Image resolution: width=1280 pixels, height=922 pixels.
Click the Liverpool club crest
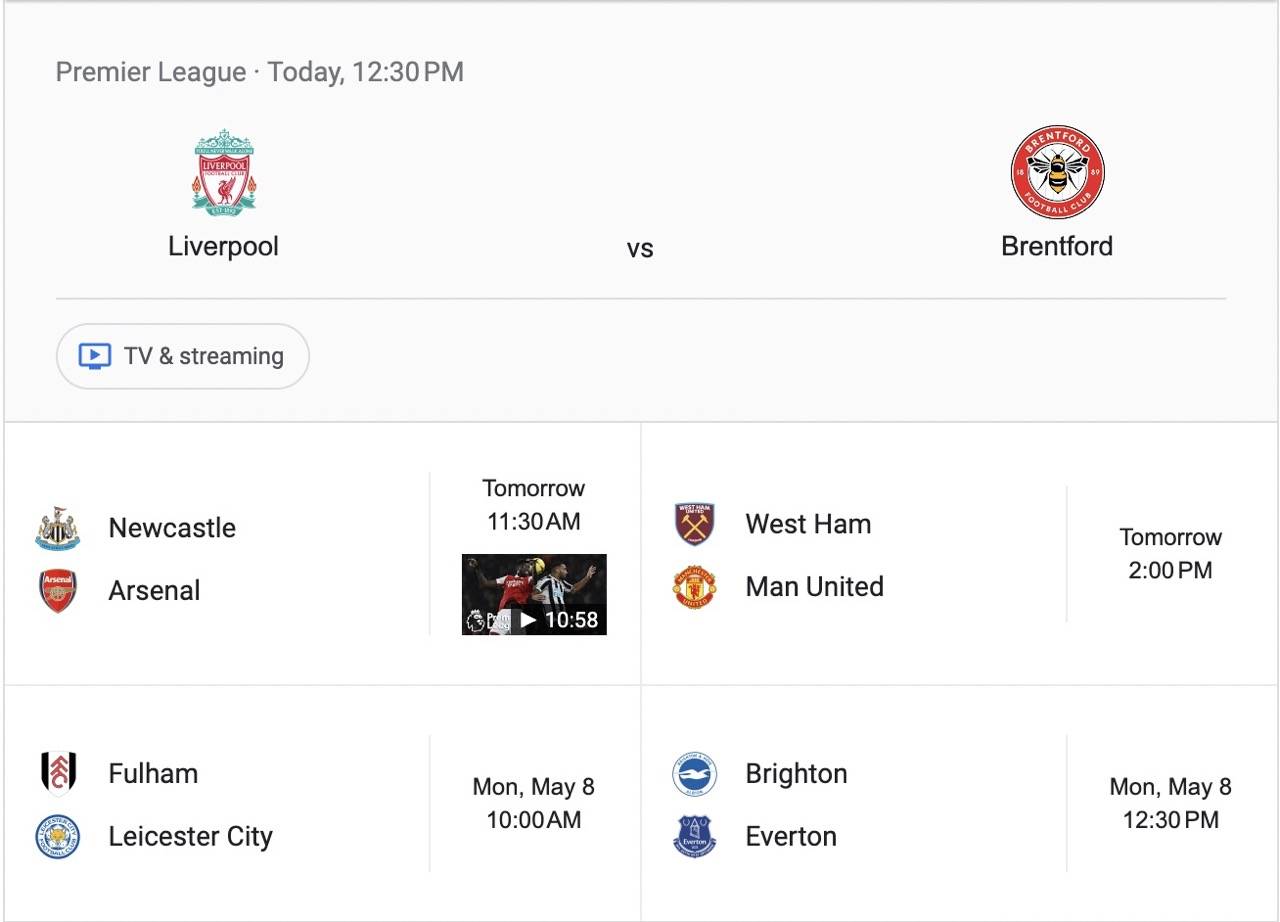[223, 172]
